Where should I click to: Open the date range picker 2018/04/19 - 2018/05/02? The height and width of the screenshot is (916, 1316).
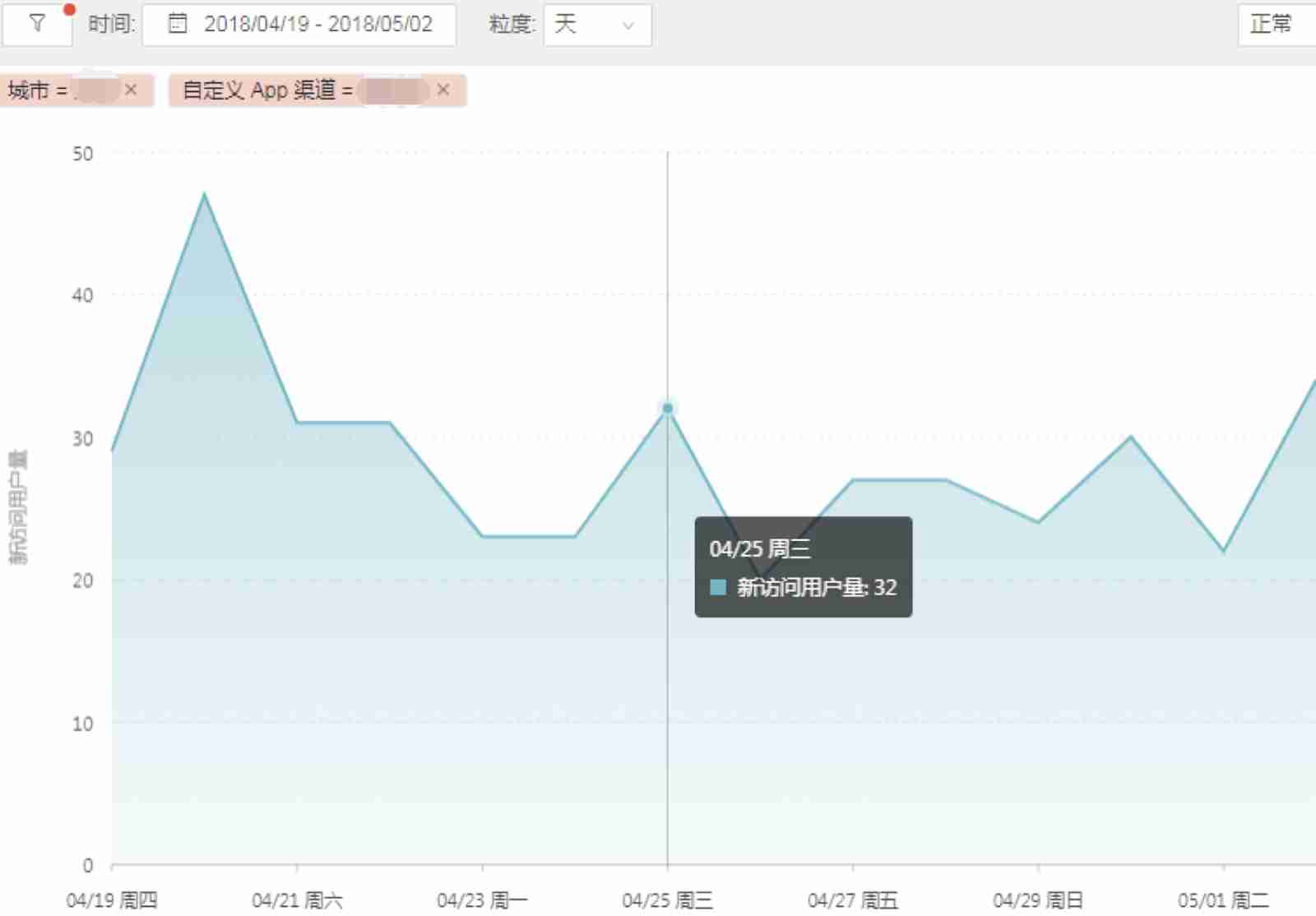pyautogui.click(x=299, y=25)
